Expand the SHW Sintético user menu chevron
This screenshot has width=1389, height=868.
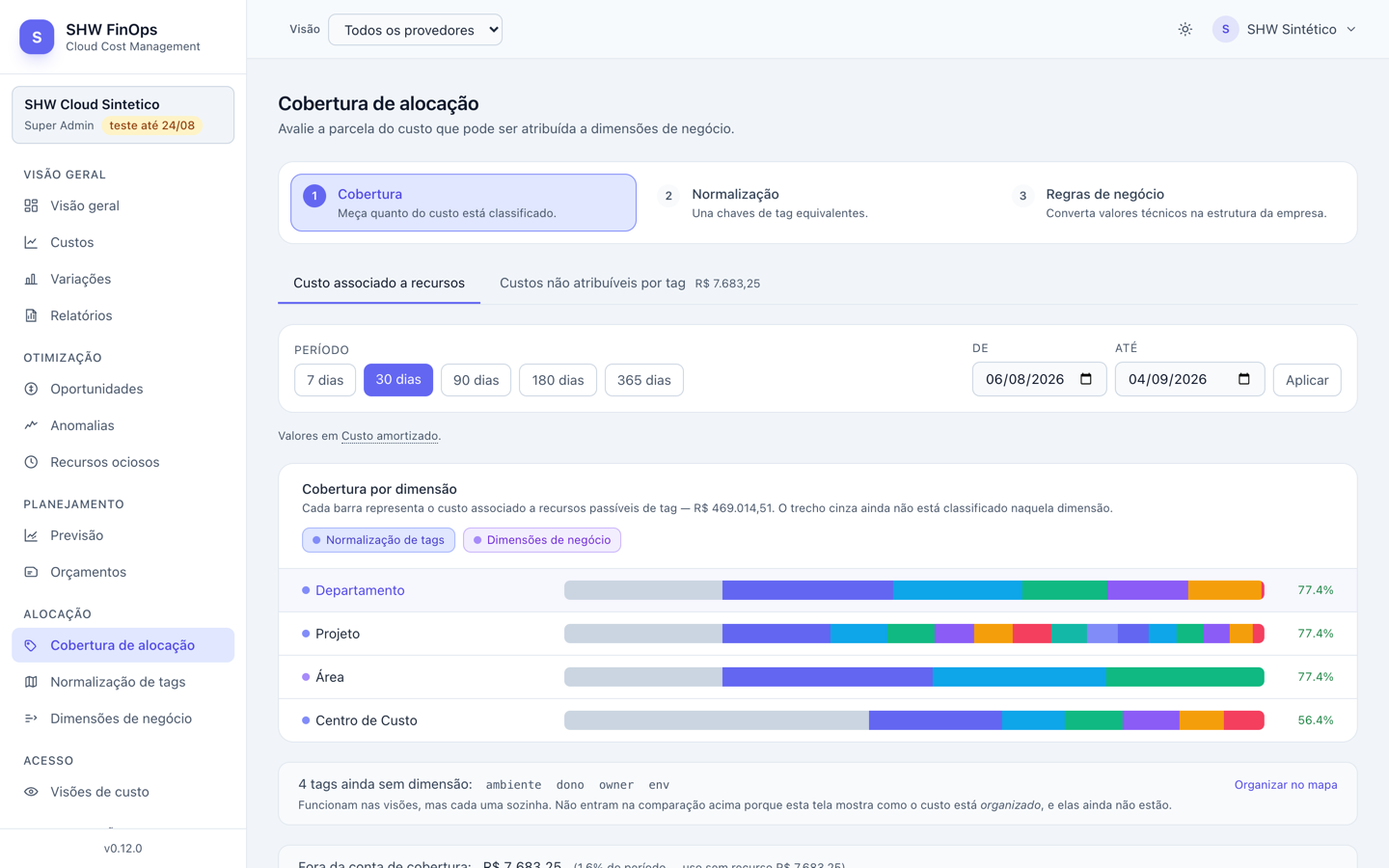pyautogui.click(x=1351, y=30)
